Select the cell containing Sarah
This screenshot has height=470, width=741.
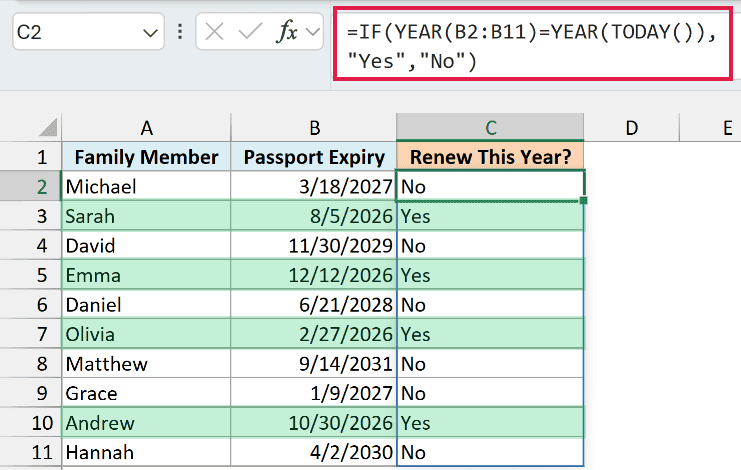pyautogui.click(x=146, y=216)
